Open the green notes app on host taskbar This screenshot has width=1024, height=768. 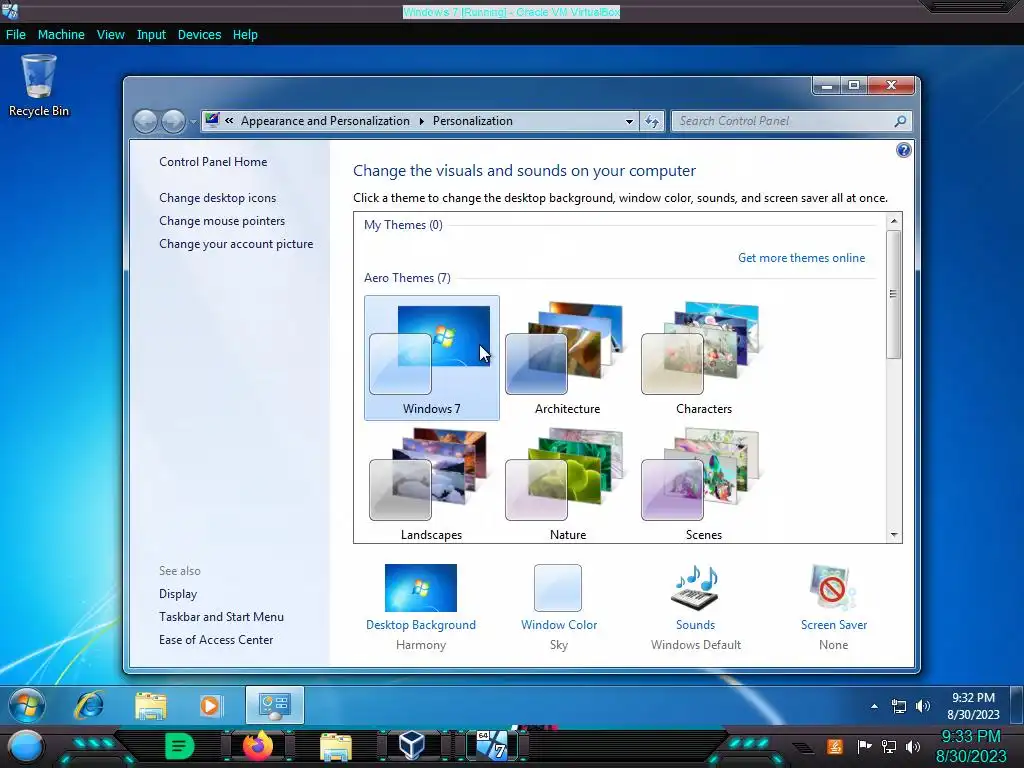[180, 746]
